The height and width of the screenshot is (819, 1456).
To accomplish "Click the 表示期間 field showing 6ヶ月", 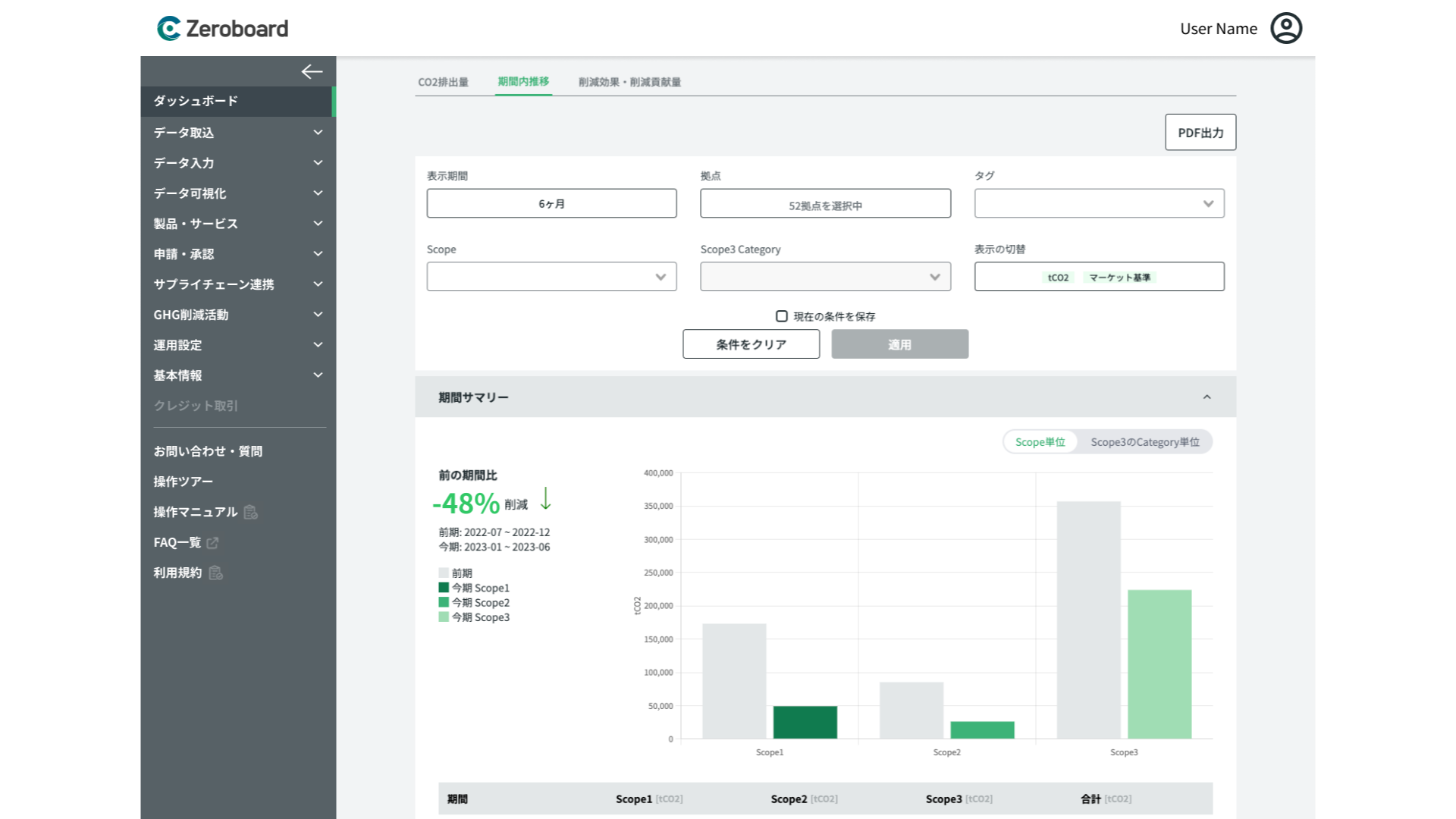I will click(x=551, y=203).
